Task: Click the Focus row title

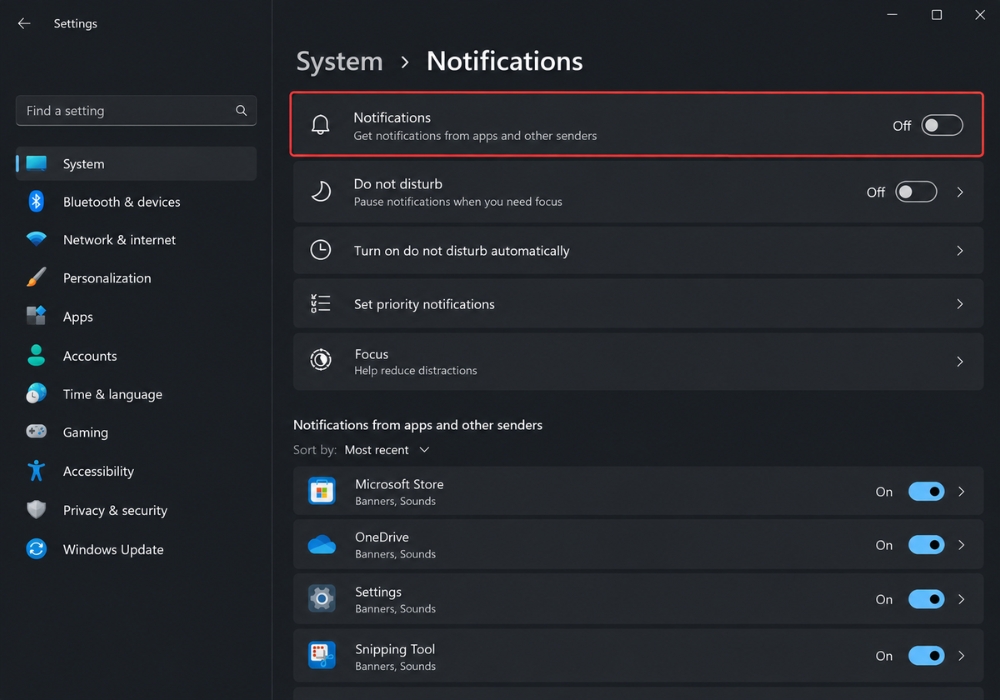Action: (x=371, y=354)
